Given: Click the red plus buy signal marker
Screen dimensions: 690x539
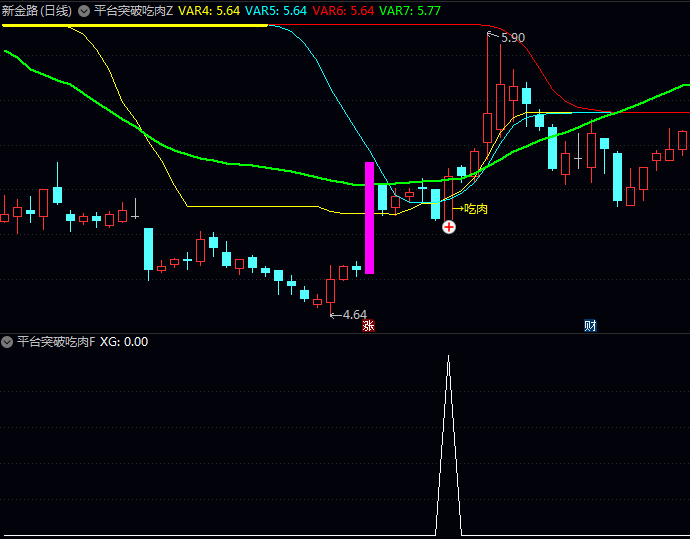Looking at the screenshot, I should pos(449,227).
